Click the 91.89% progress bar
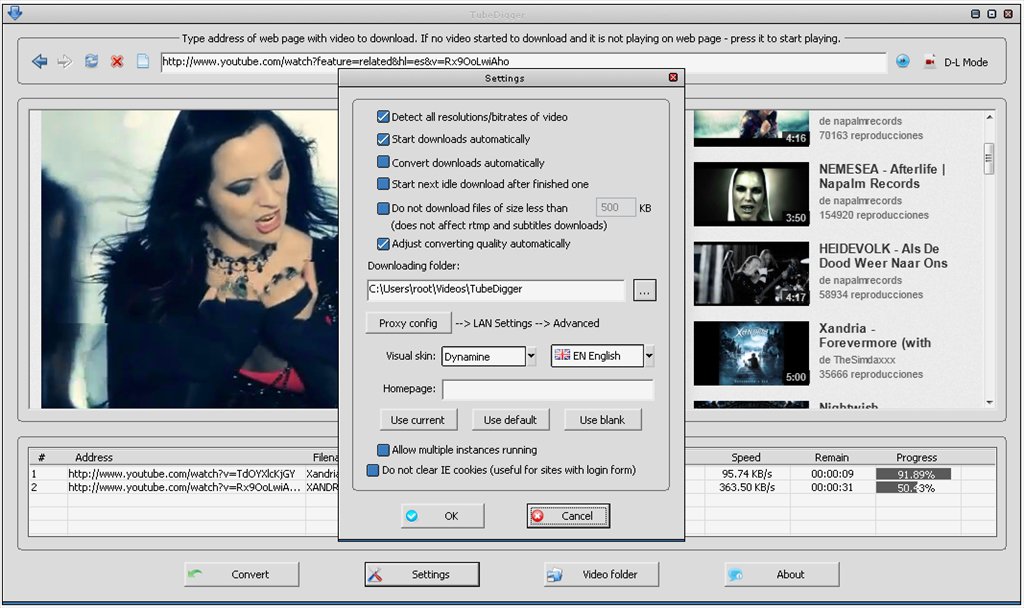Image resolution: width=1024 pixels, height=608 pixels. point(913,474)
